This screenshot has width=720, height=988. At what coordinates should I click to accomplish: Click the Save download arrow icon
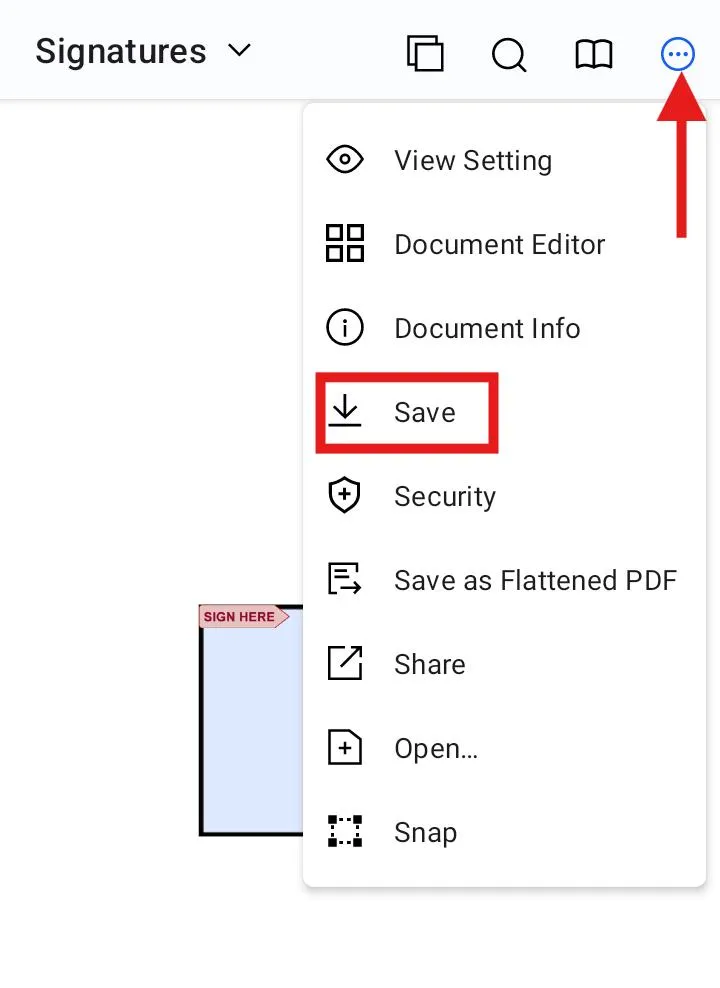pyautogui.click(x=346, y=412)
